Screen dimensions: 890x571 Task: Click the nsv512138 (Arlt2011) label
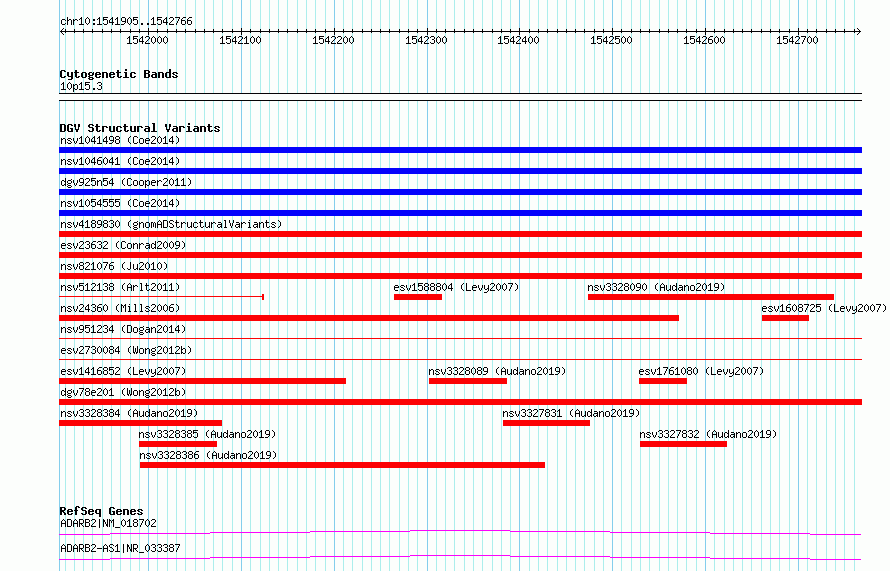tap(120, 287)
